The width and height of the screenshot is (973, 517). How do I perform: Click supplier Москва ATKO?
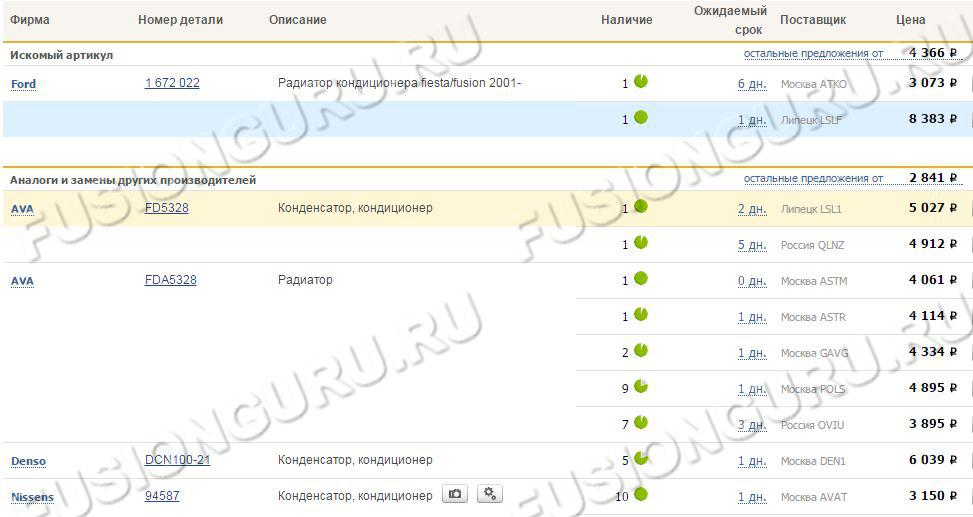[814, 84]
